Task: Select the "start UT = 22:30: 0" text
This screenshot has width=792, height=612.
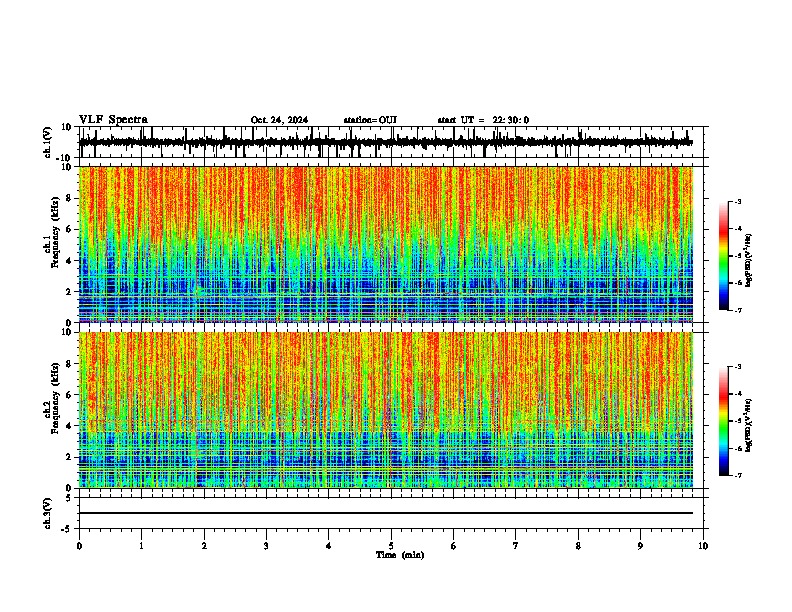Action: (483, 120)
